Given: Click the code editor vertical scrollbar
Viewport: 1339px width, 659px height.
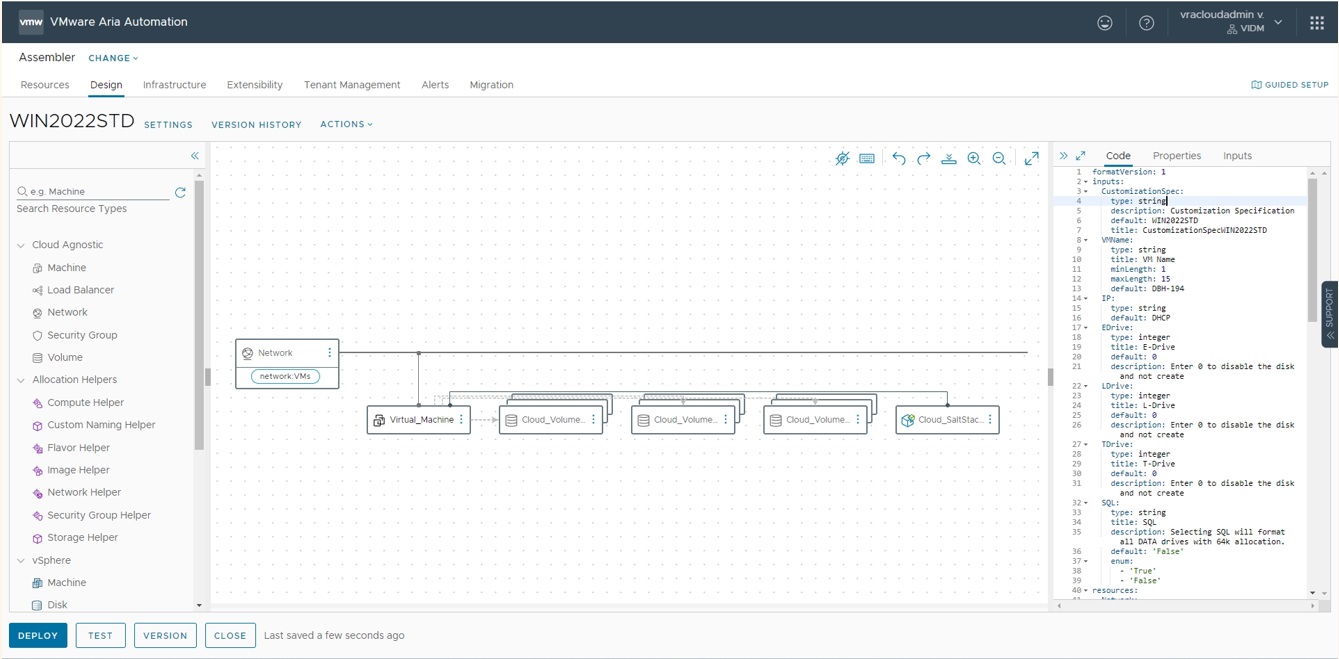Looking at the screenshot, I should point(1312,250).
